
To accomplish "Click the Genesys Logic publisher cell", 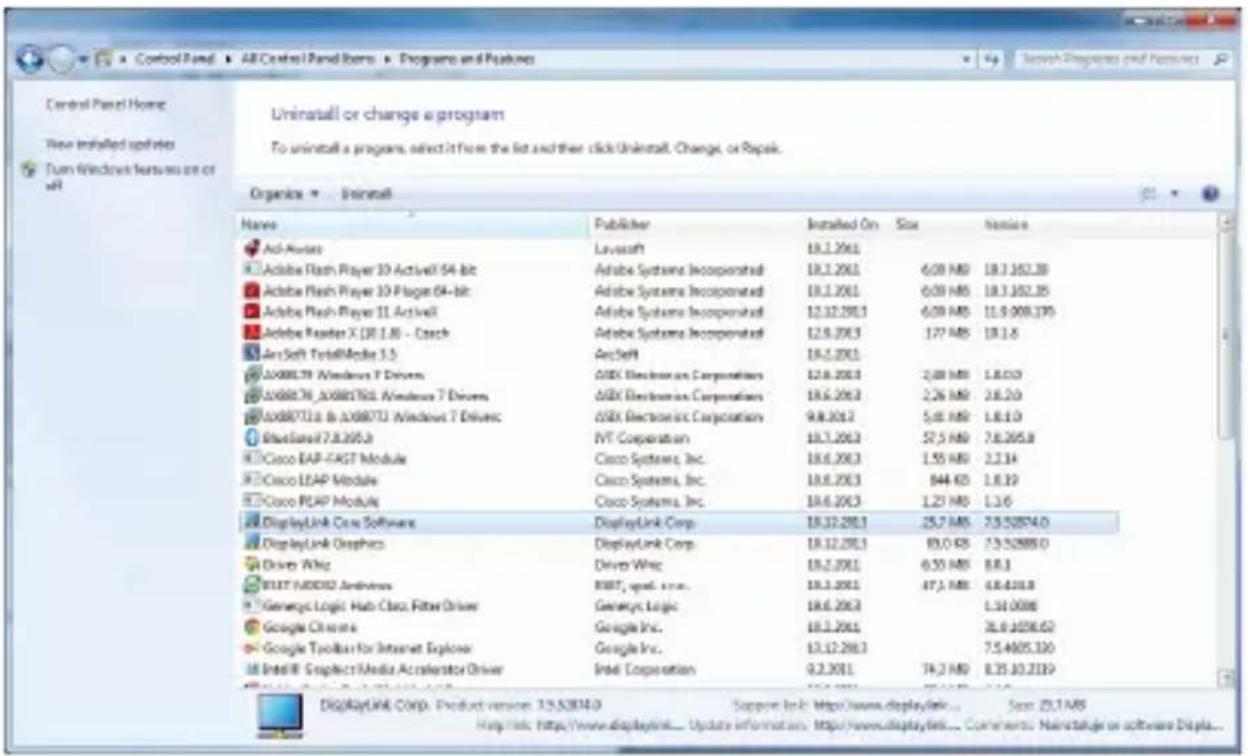I will tap(636, 606).
